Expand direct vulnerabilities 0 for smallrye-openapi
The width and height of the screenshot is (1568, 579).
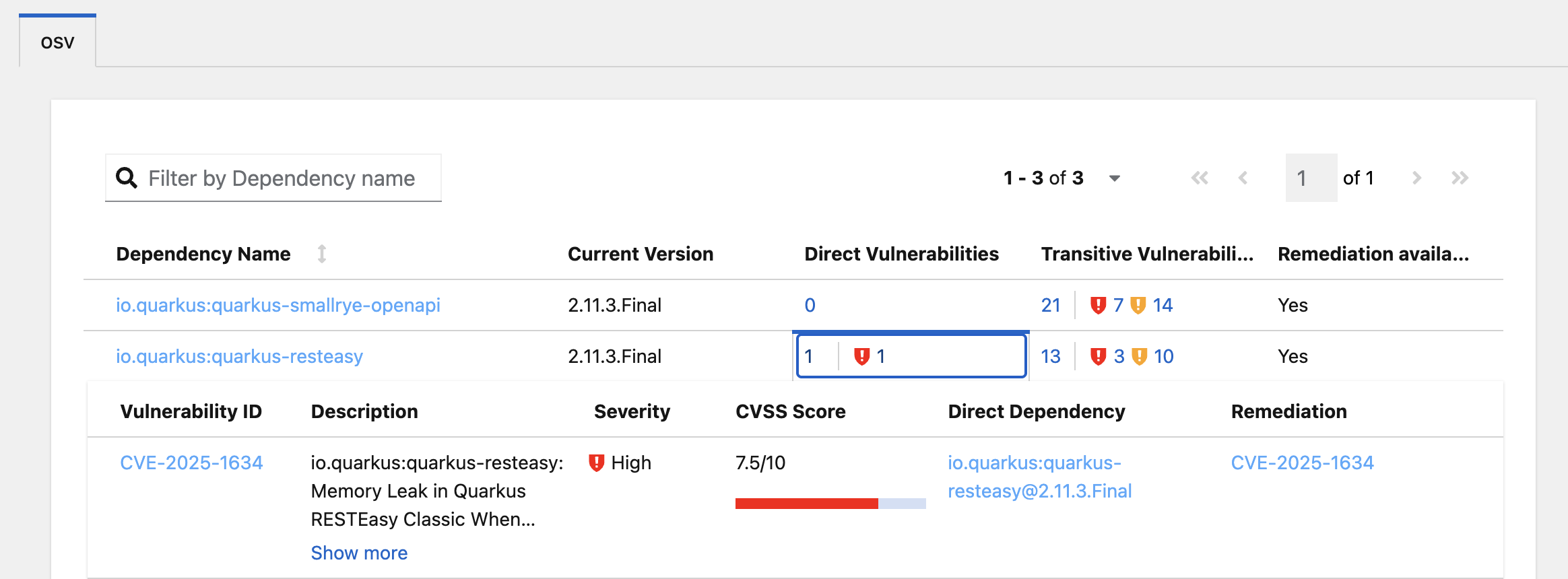(x=810, y=305)
